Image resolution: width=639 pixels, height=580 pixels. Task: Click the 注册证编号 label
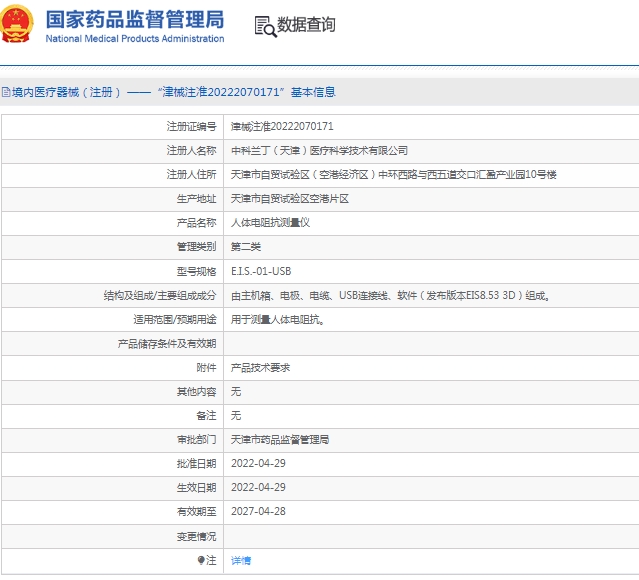[192, 126]
